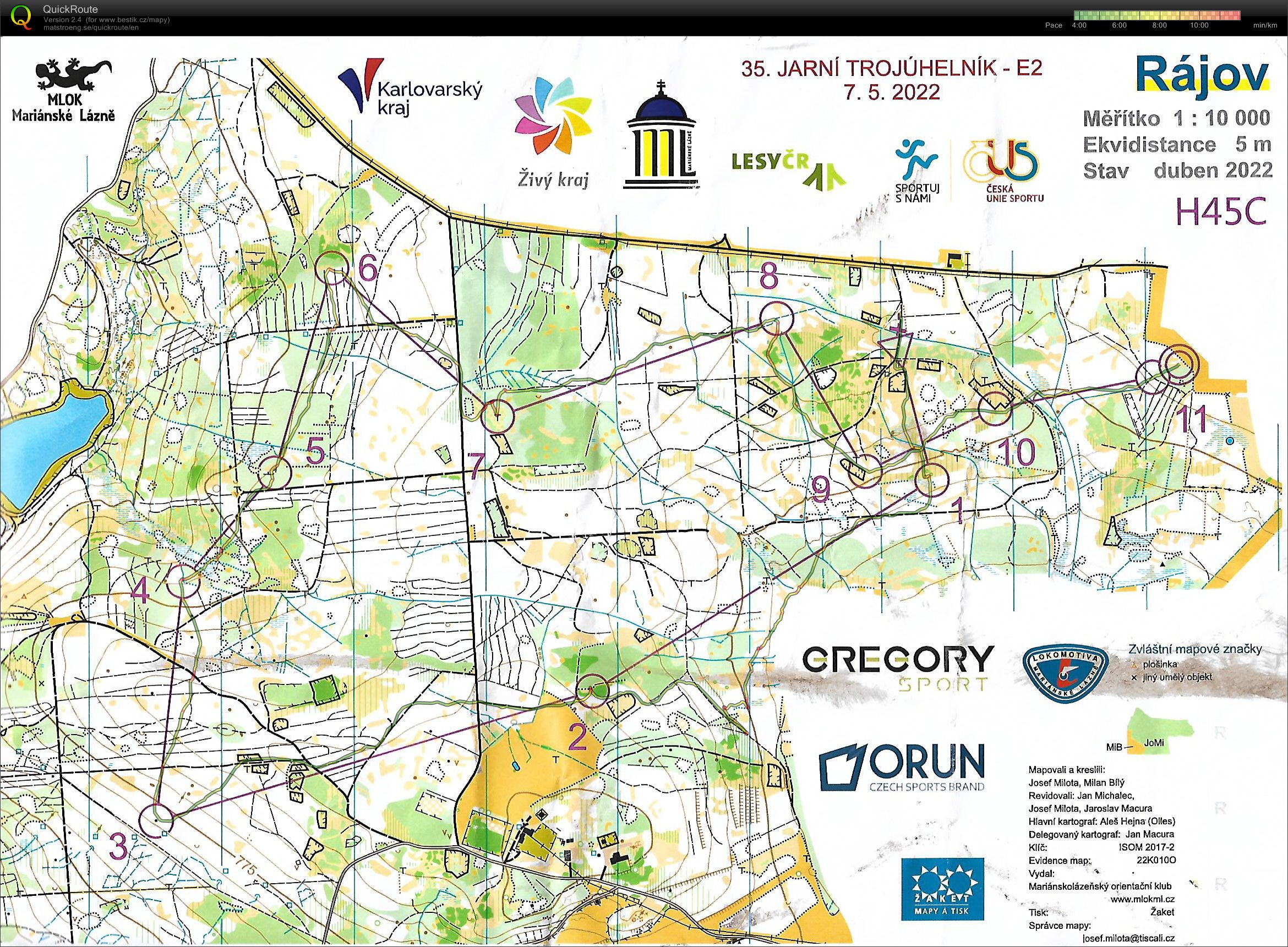Click the MiB label on mapper diagram

coord(1115,747)
